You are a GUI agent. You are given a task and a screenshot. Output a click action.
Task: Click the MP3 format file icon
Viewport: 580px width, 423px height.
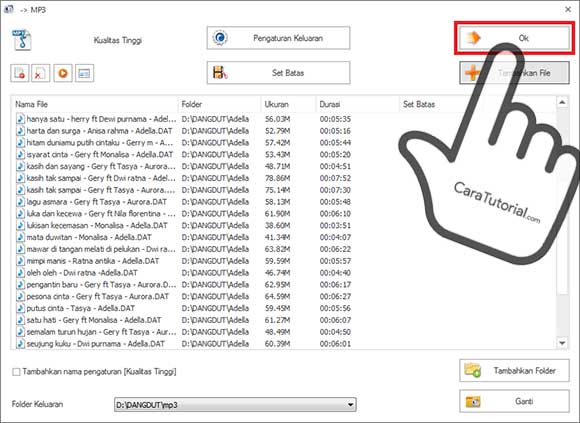21,40
